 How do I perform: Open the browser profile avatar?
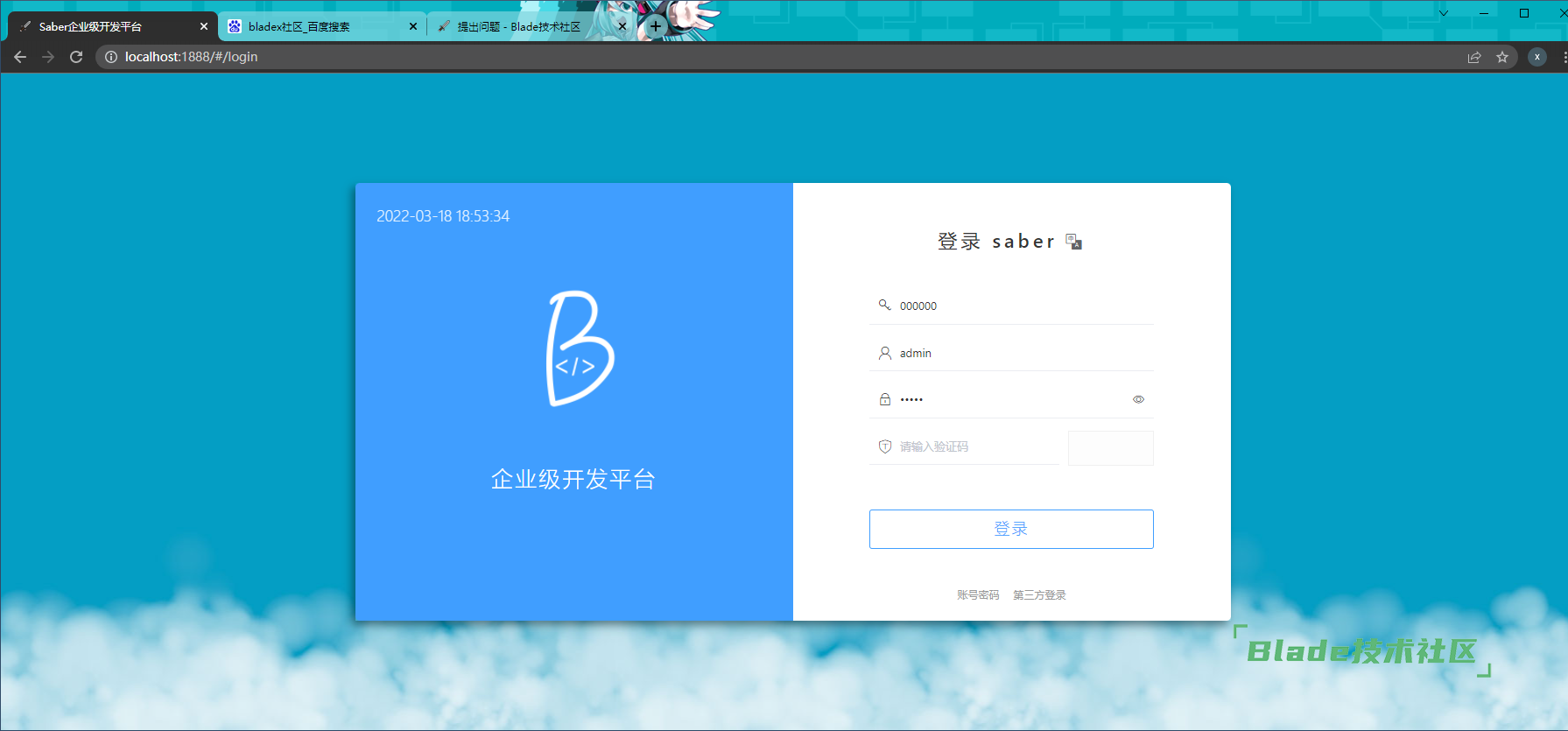click(x=1537, y=57)
